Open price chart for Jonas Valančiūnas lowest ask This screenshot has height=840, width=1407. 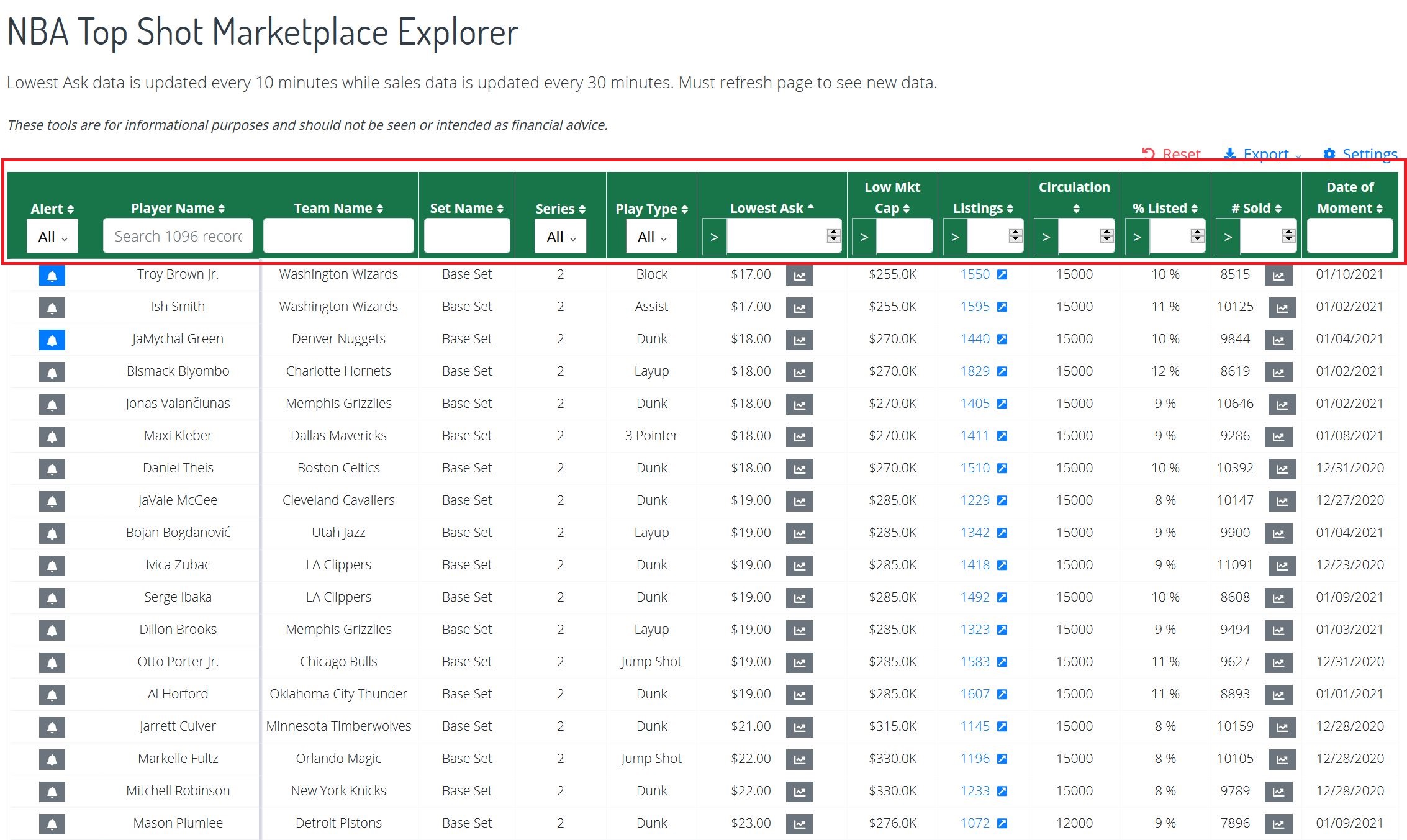[800, 404]
